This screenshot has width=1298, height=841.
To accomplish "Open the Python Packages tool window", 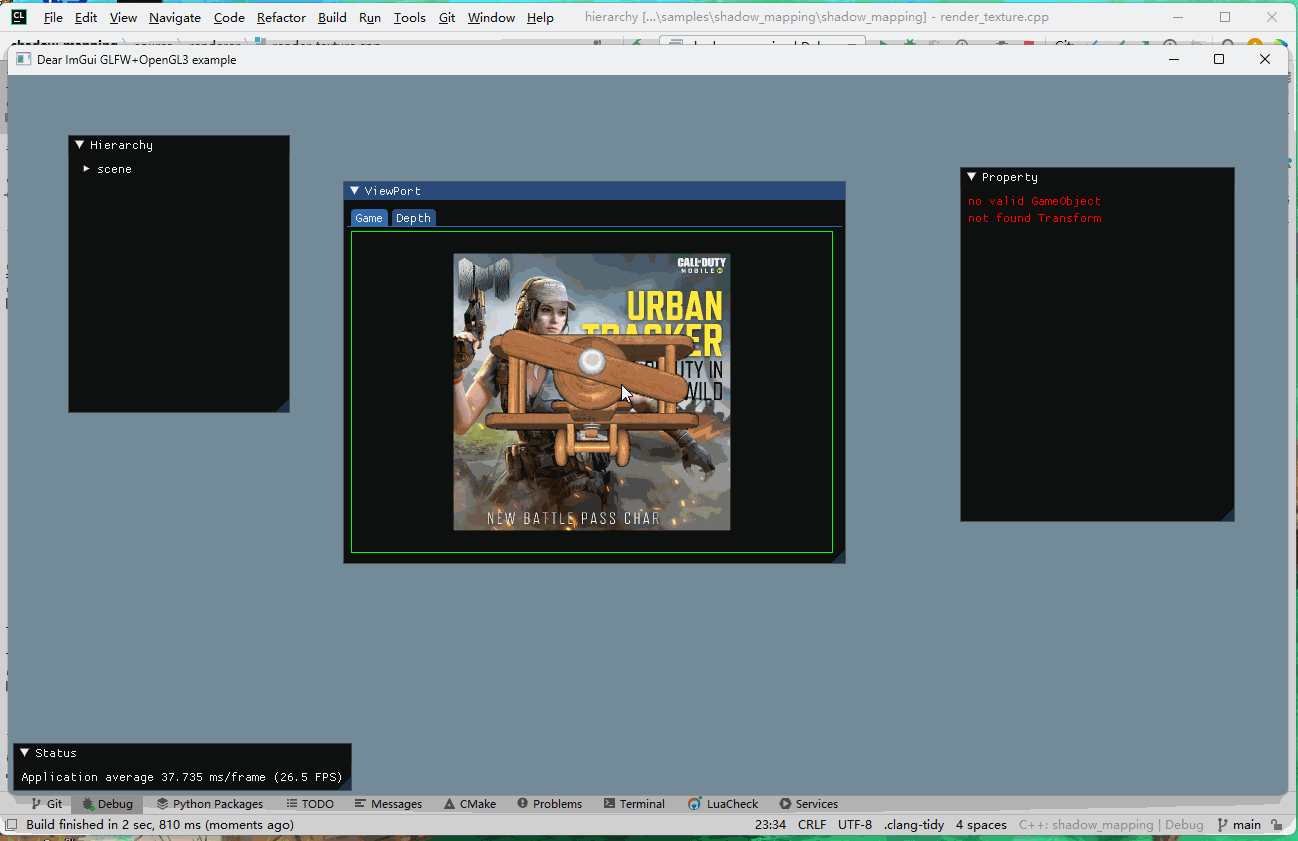I will tap(209, 804).
